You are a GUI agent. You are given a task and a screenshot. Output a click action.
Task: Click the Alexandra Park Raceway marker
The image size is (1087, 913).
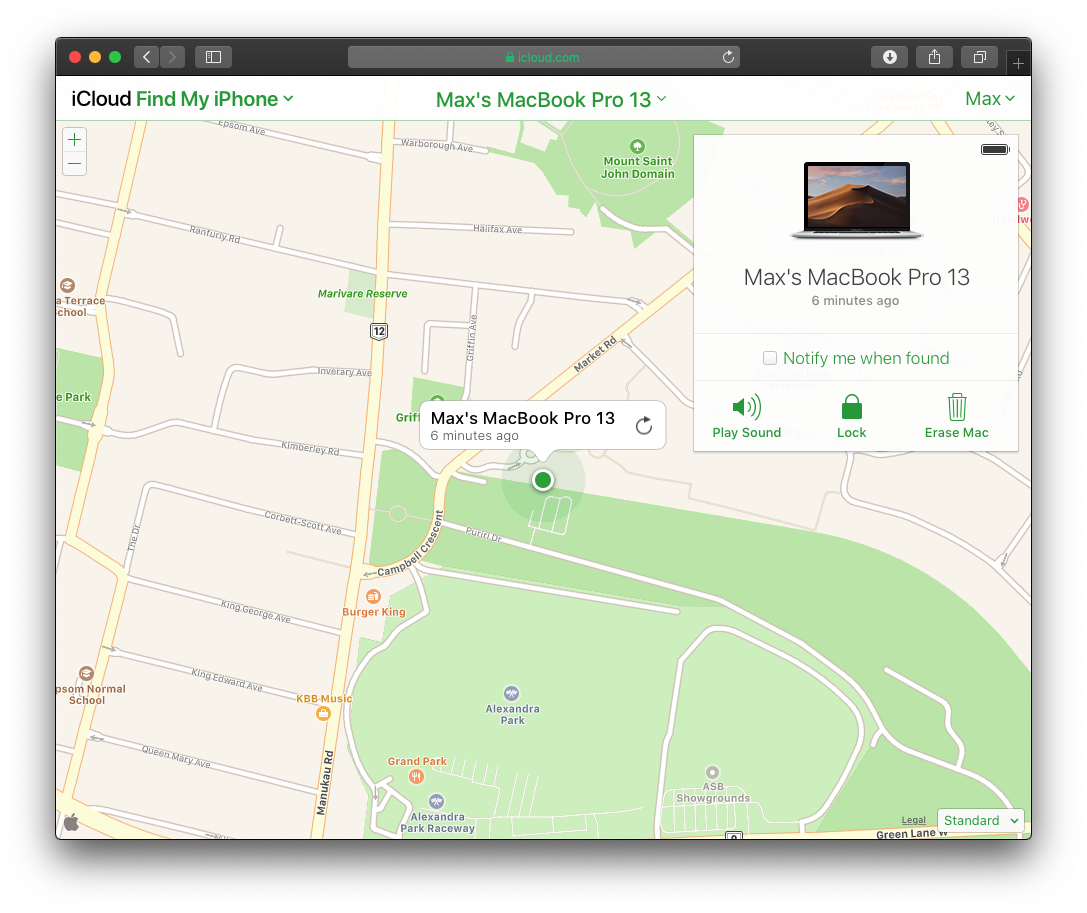[436, 801]
